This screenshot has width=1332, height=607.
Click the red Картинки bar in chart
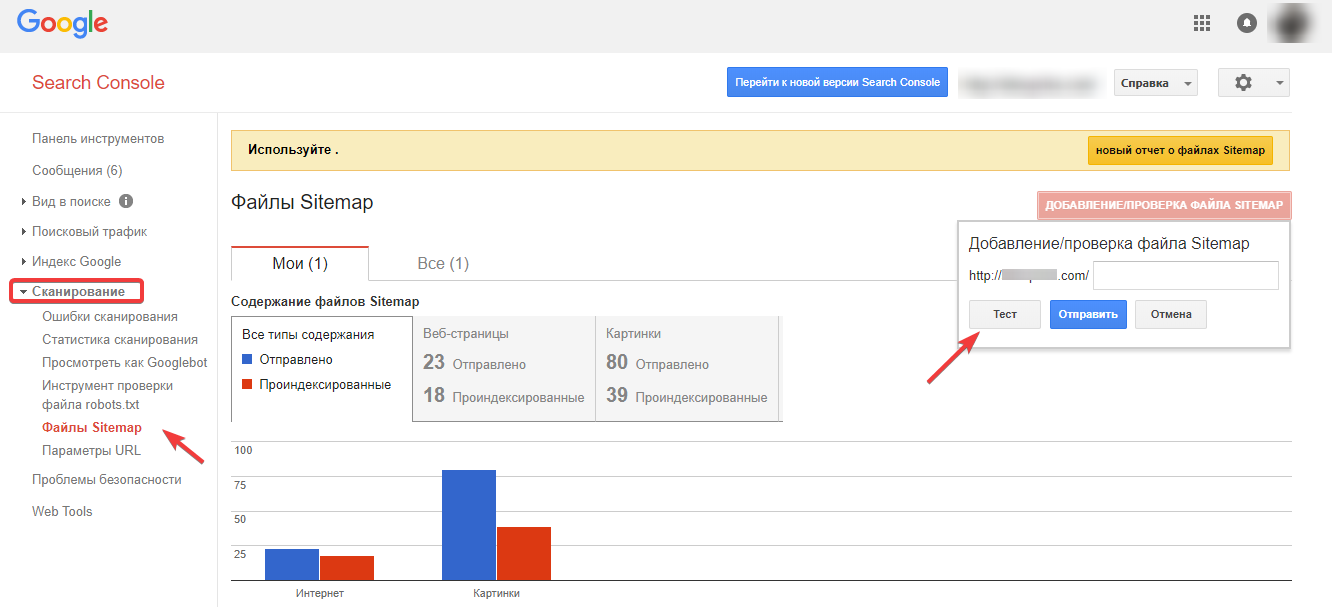point(524,553)
